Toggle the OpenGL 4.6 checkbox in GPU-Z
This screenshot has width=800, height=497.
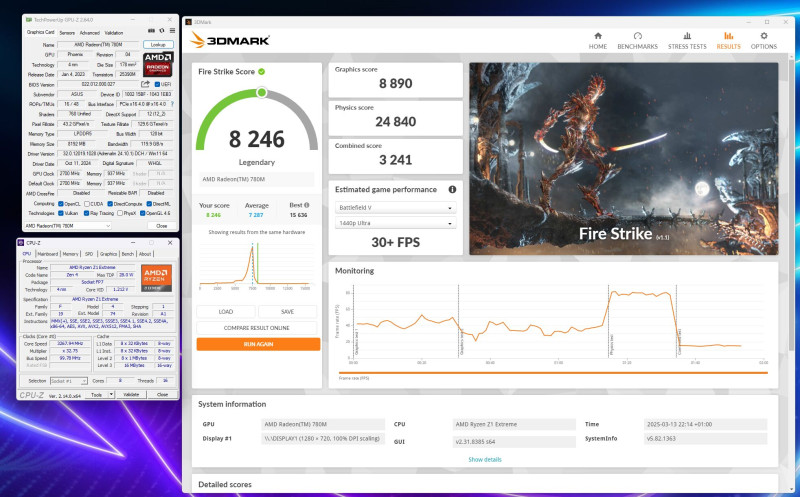(x=142, y=213)
